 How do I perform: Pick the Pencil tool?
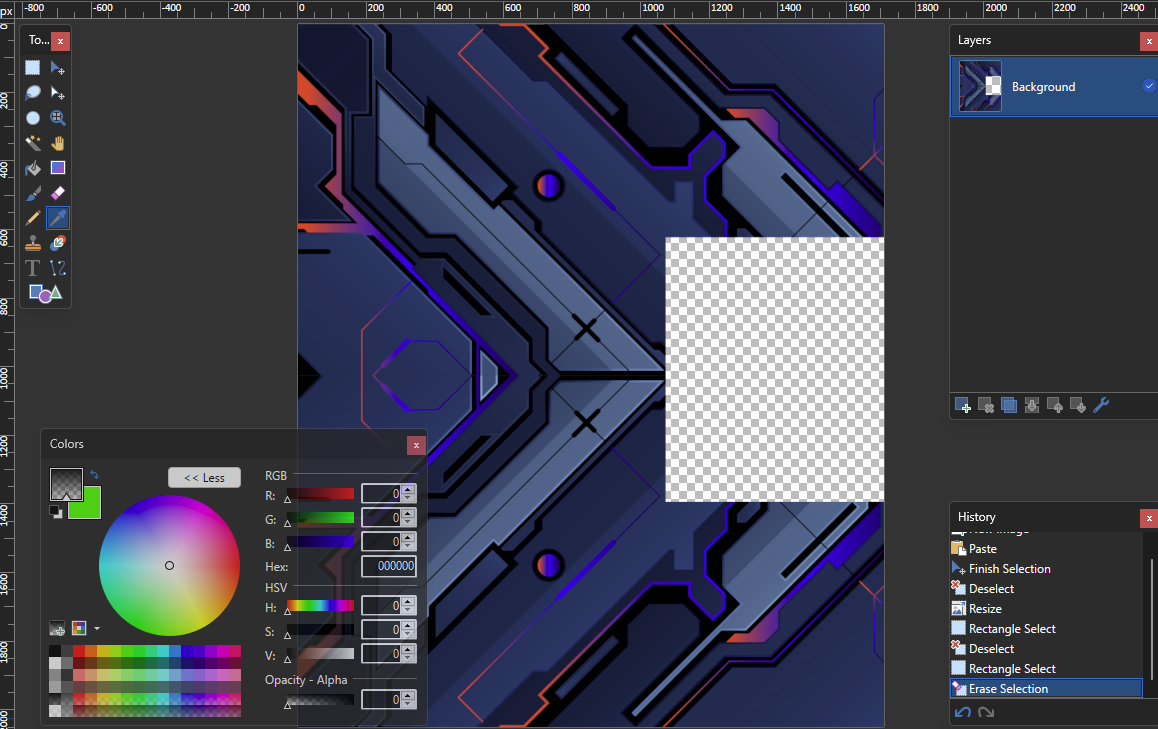(32, 218)
